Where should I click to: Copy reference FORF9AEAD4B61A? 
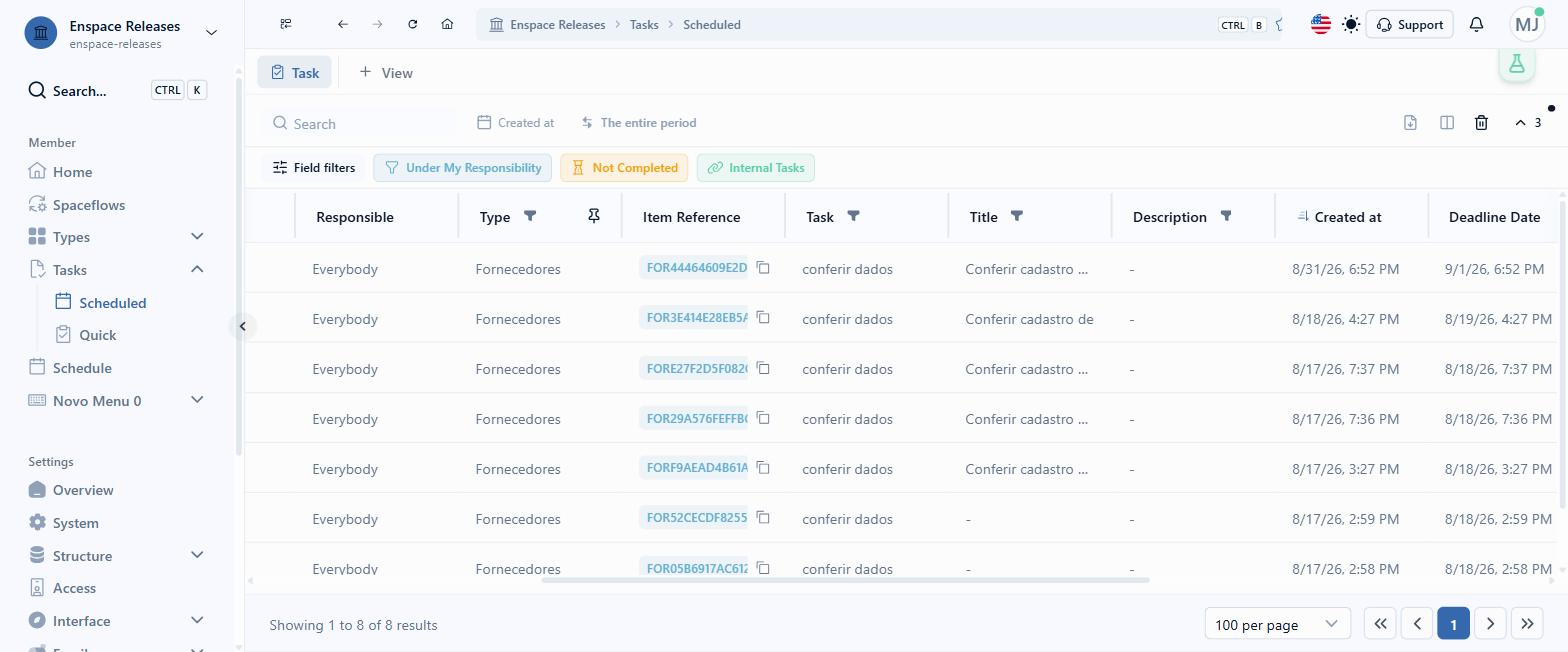763,468
